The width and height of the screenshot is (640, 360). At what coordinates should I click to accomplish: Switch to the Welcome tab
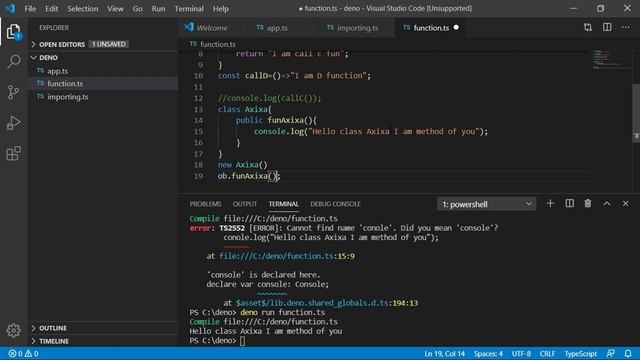(212, 28)
